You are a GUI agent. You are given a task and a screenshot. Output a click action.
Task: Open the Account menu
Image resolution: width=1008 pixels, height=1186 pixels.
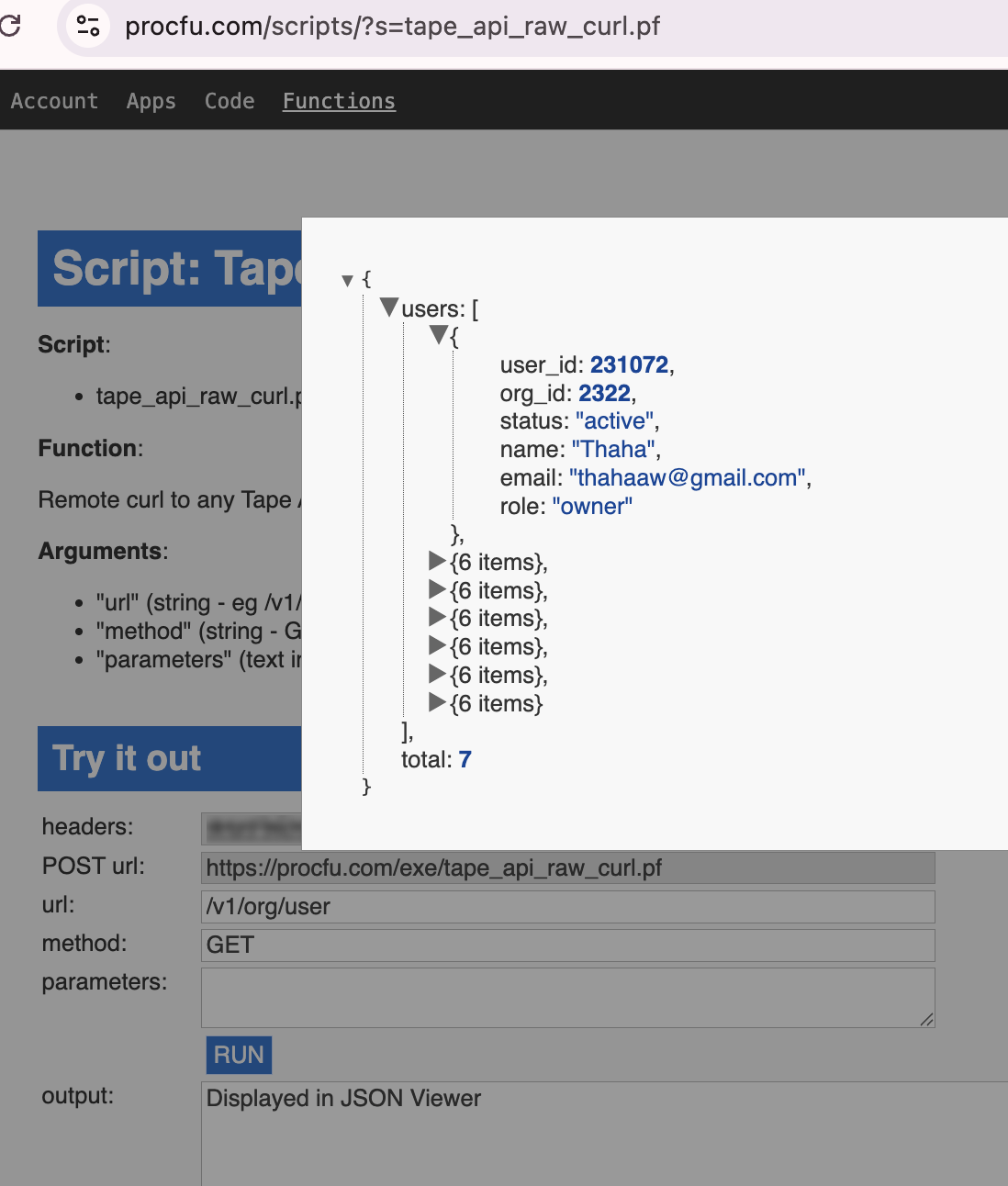tap(54, 101)
